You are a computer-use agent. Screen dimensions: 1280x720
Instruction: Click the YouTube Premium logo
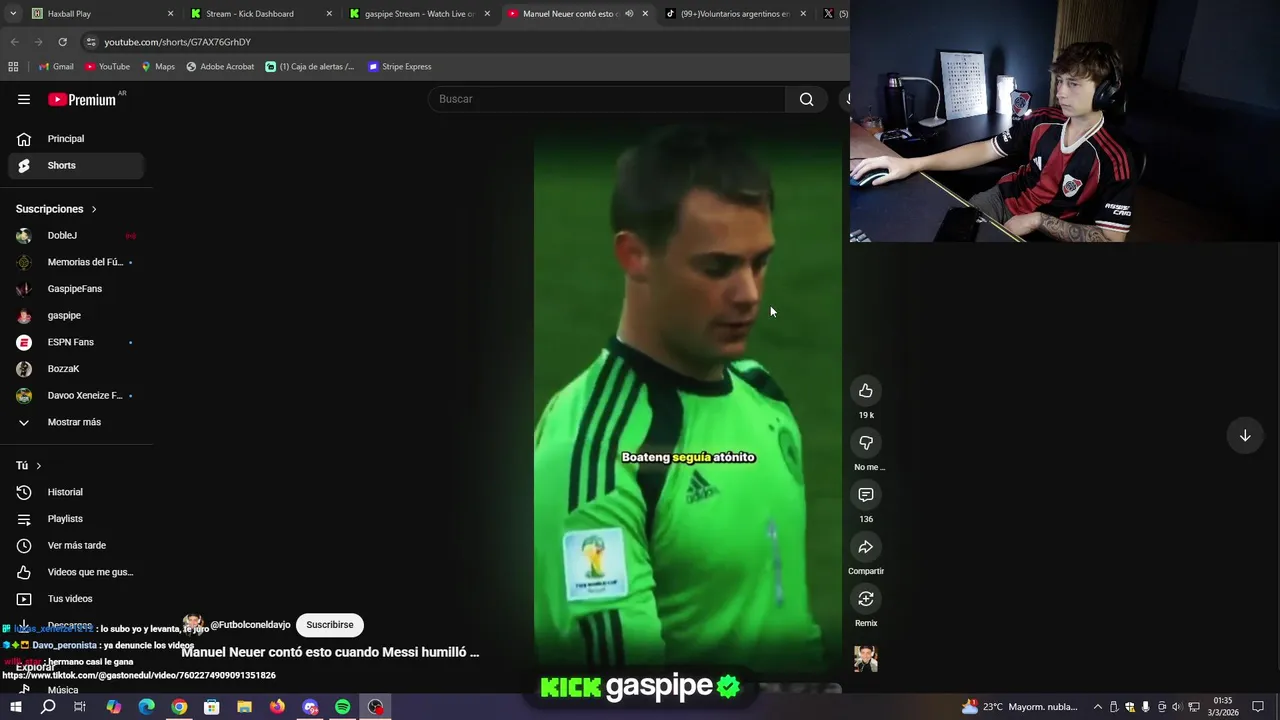tap(82, 99)
